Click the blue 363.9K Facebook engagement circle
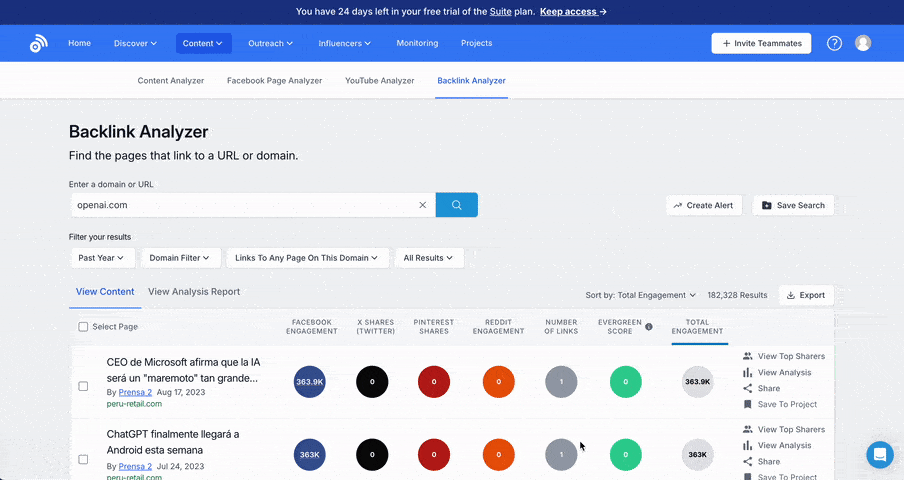This screenshot has height=480, width=904. 310,382
